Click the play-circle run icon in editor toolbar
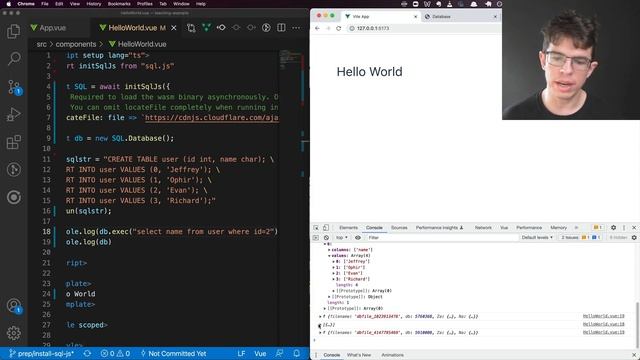640x360 pixels. pos(266,28)
